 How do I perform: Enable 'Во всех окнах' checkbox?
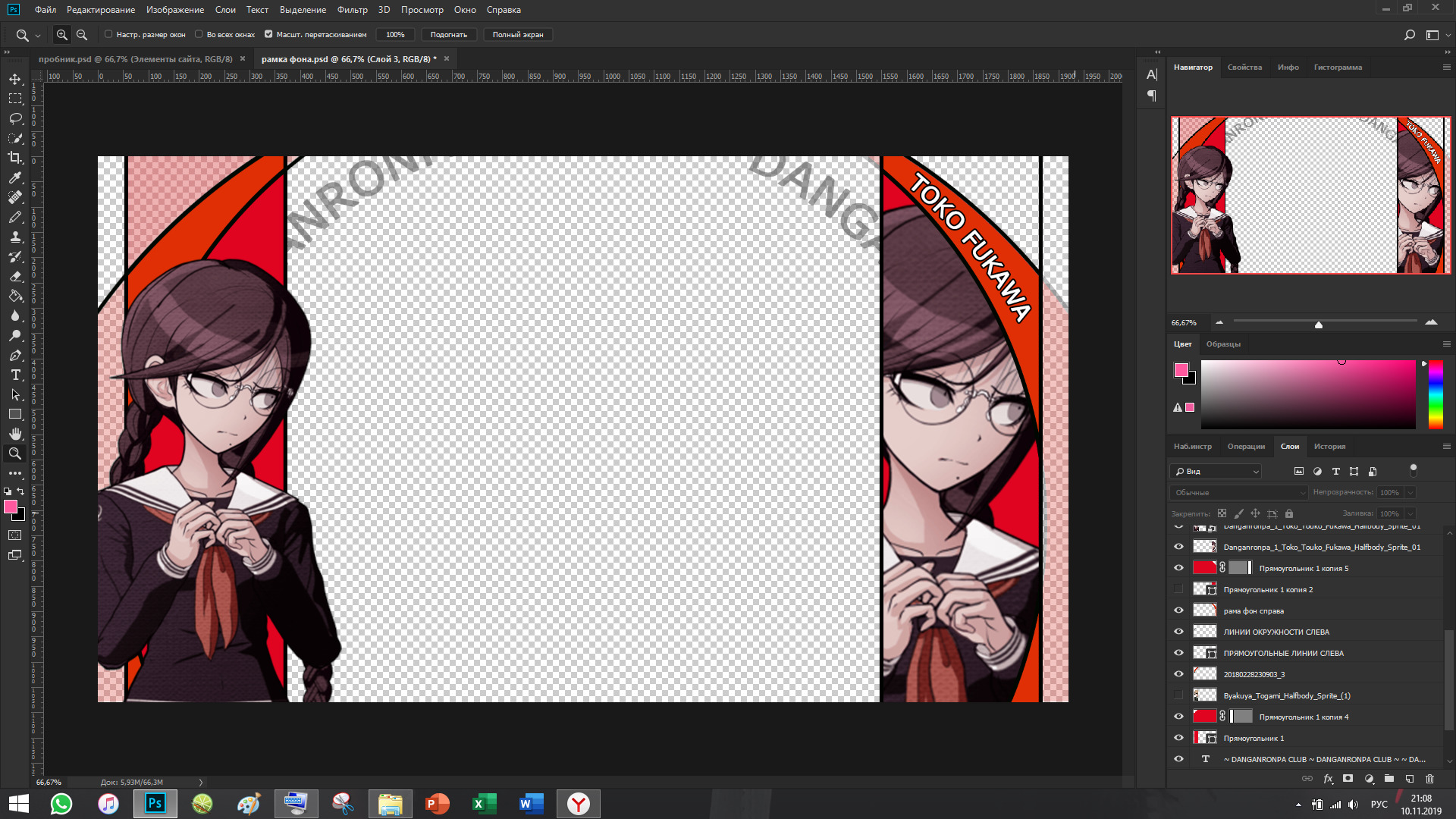pos(199,34)
